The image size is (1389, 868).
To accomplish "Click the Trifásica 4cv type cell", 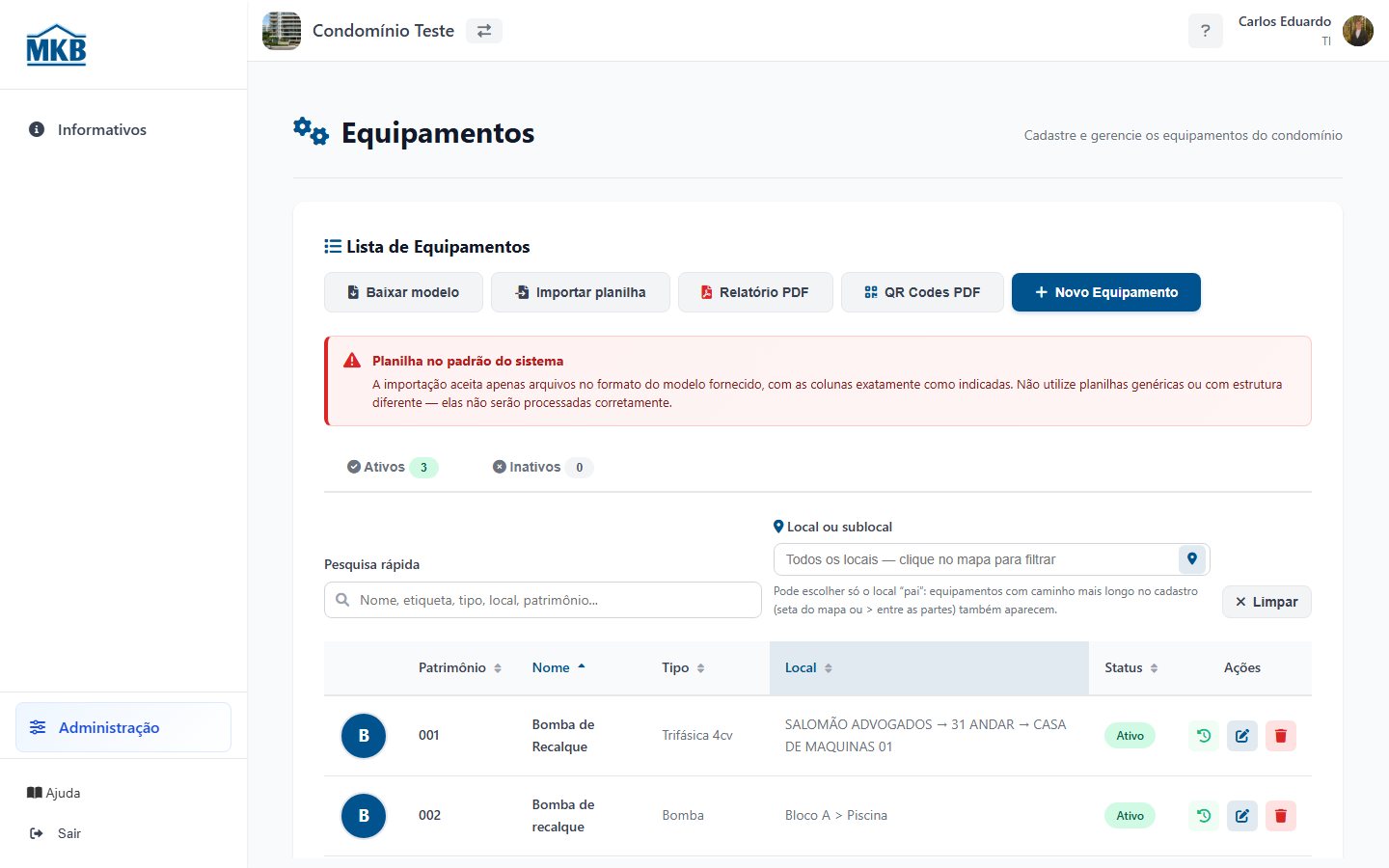I will pos(697,735).
